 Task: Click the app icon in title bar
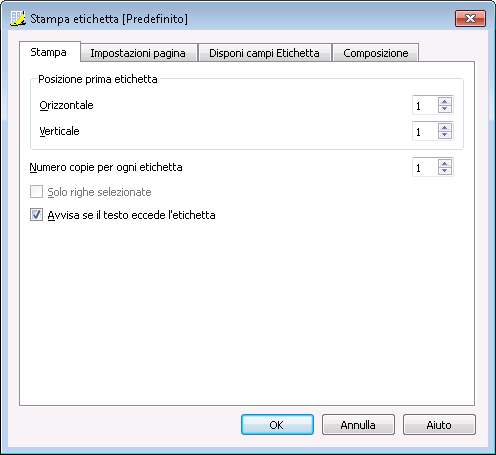[x=18, y=18]
